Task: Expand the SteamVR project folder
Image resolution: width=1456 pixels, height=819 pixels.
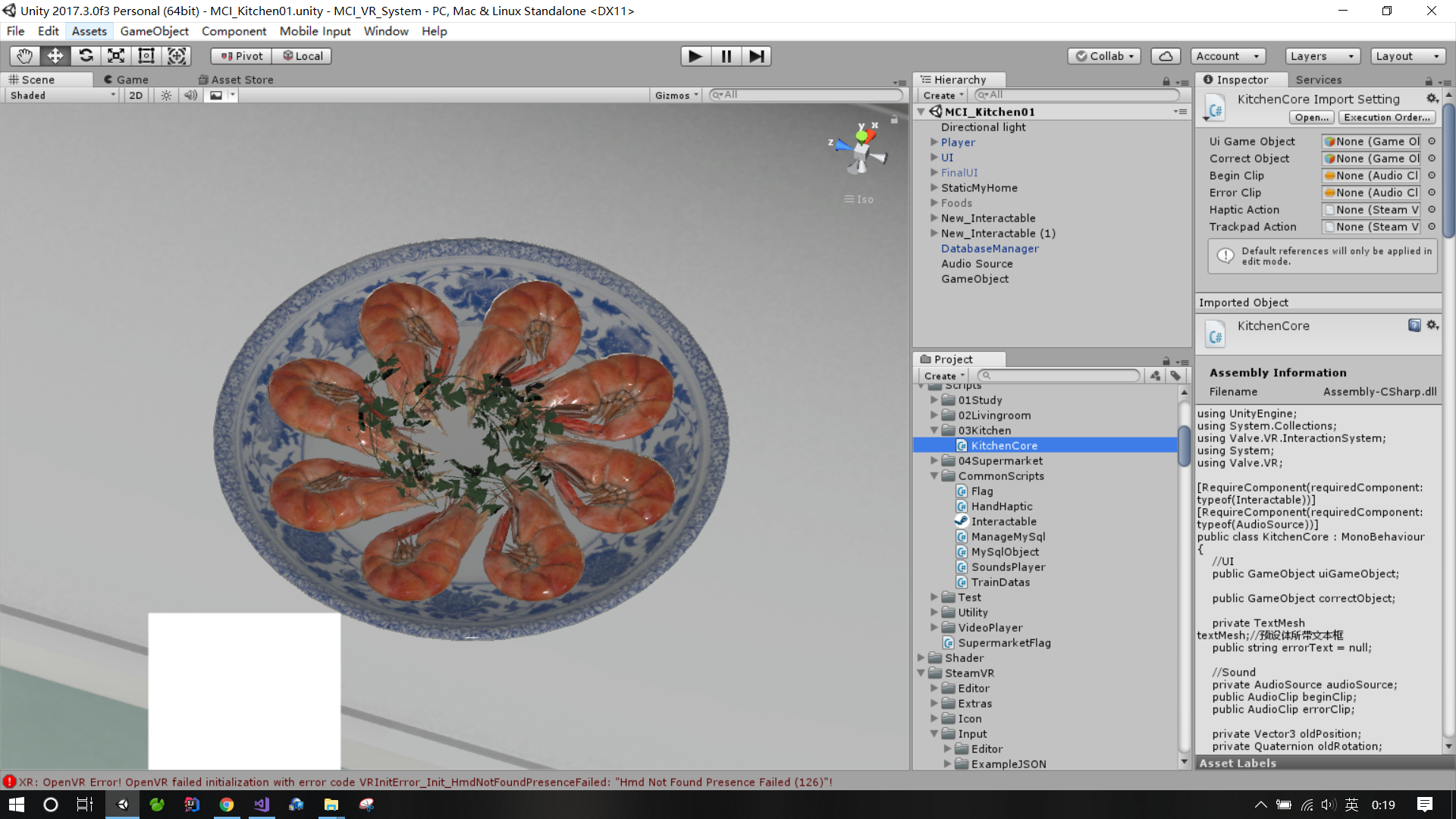Action: click(921, 673)
